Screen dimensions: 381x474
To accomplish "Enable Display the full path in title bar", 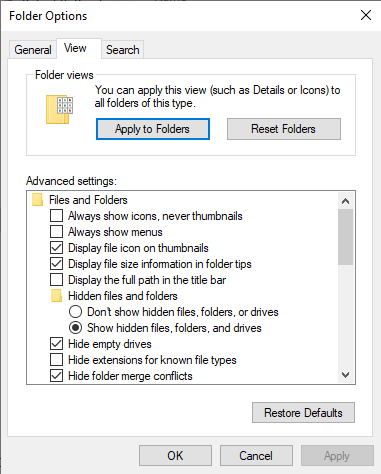I will coord(56,280).
